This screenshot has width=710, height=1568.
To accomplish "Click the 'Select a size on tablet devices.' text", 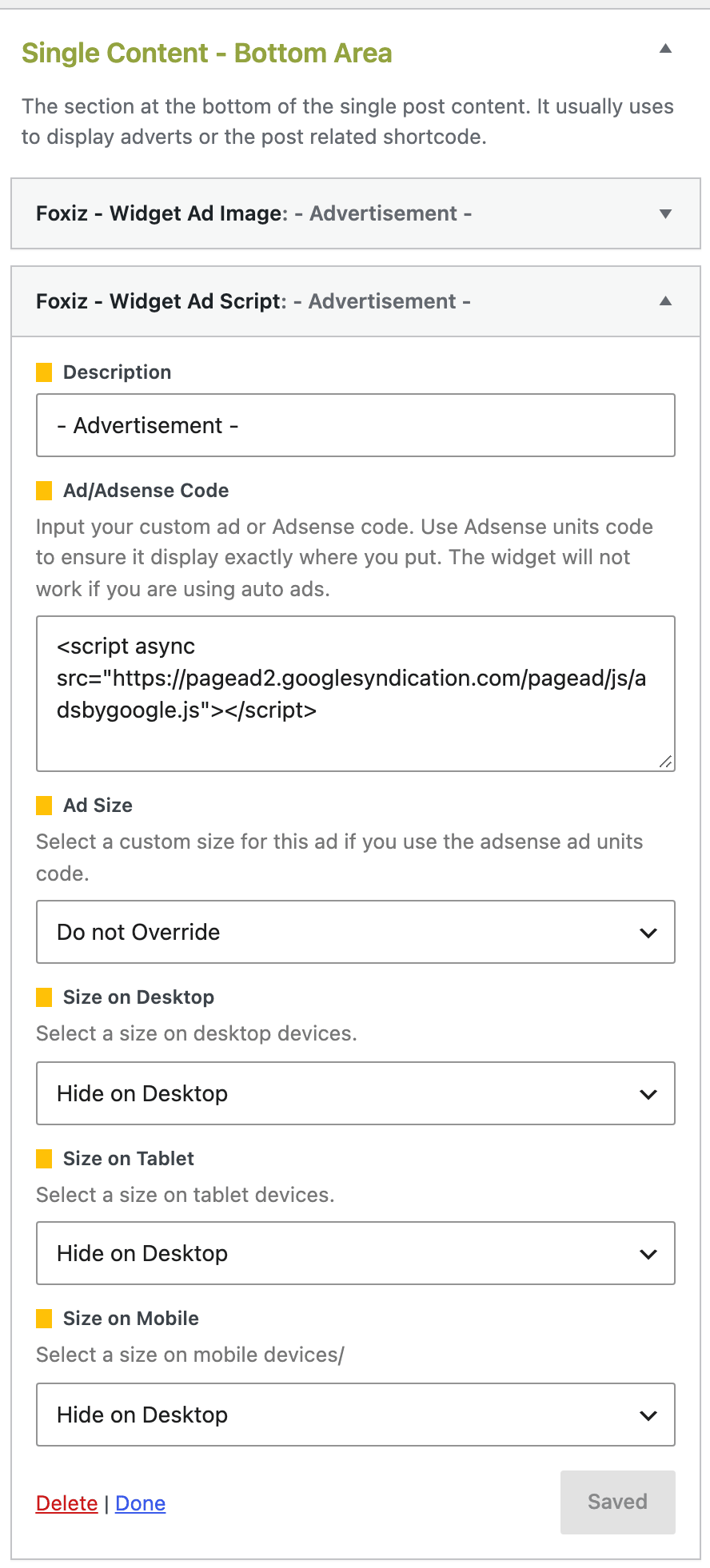I will click(185, 1195).
